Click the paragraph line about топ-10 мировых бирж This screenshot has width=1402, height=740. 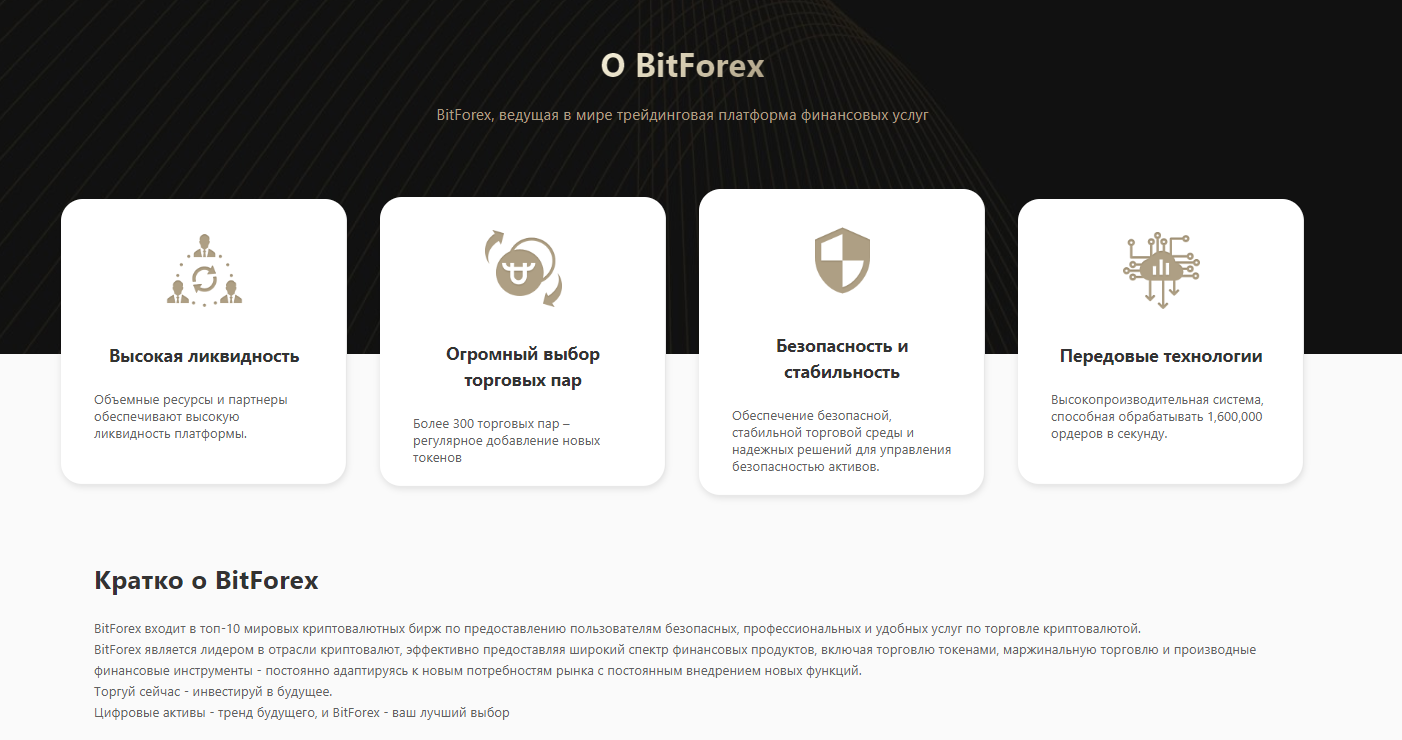point(617,629)
